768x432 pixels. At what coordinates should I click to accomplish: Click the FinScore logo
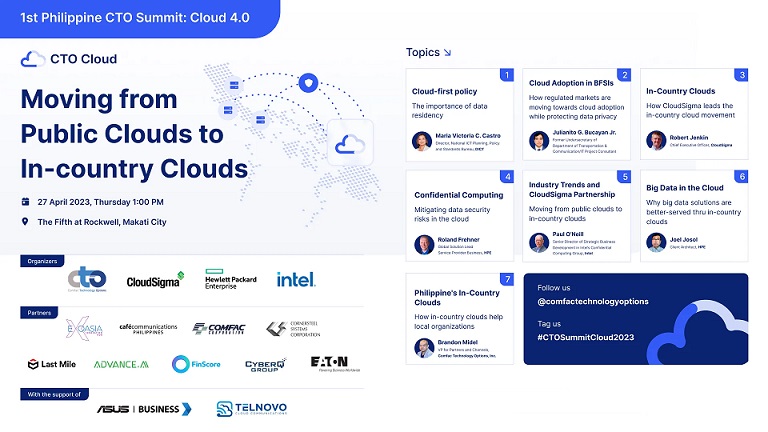coord(196,364)
